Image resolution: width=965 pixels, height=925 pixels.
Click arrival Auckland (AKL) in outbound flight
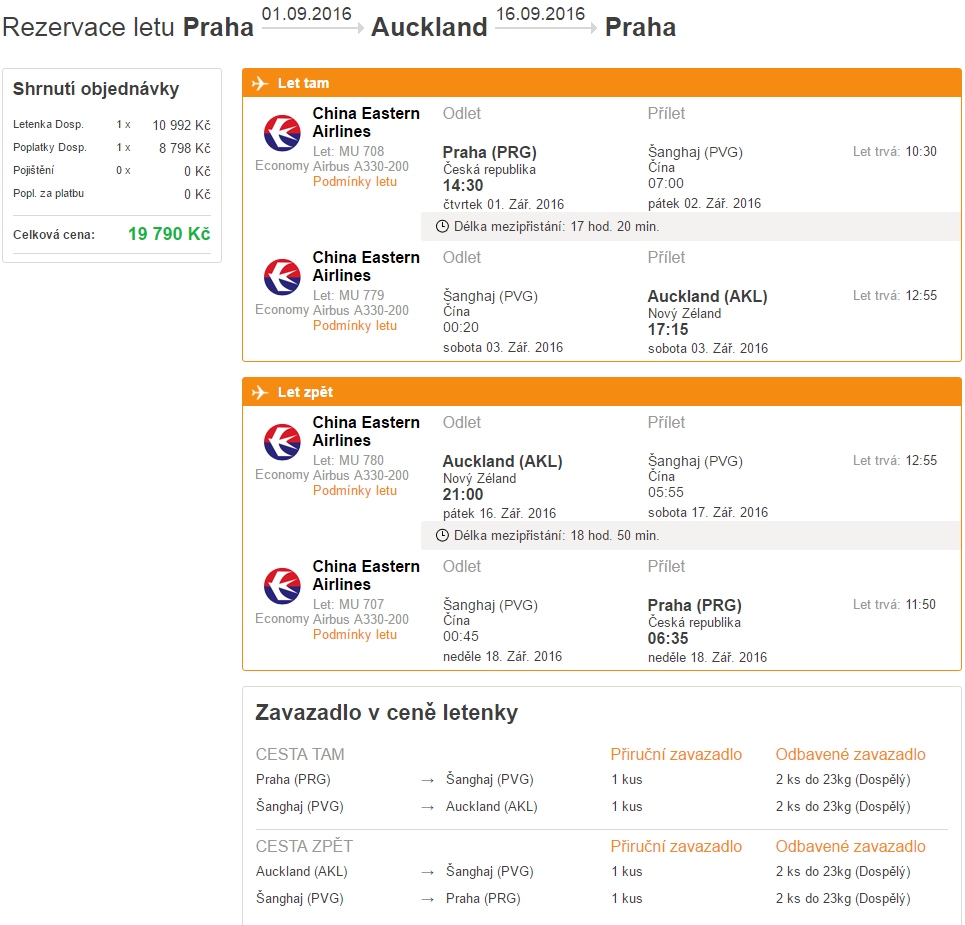(x=708, y=296)
